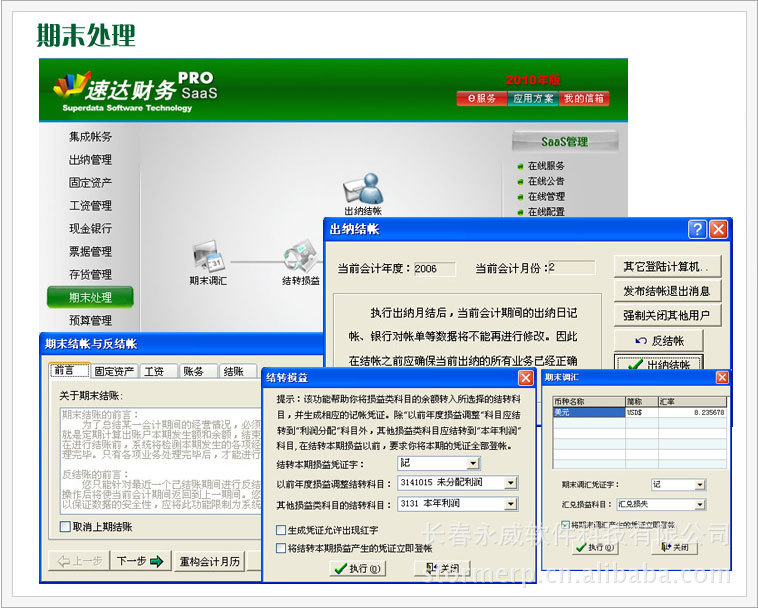
Task: Click the 当前会计月份 field
Action: pos(572,268)
